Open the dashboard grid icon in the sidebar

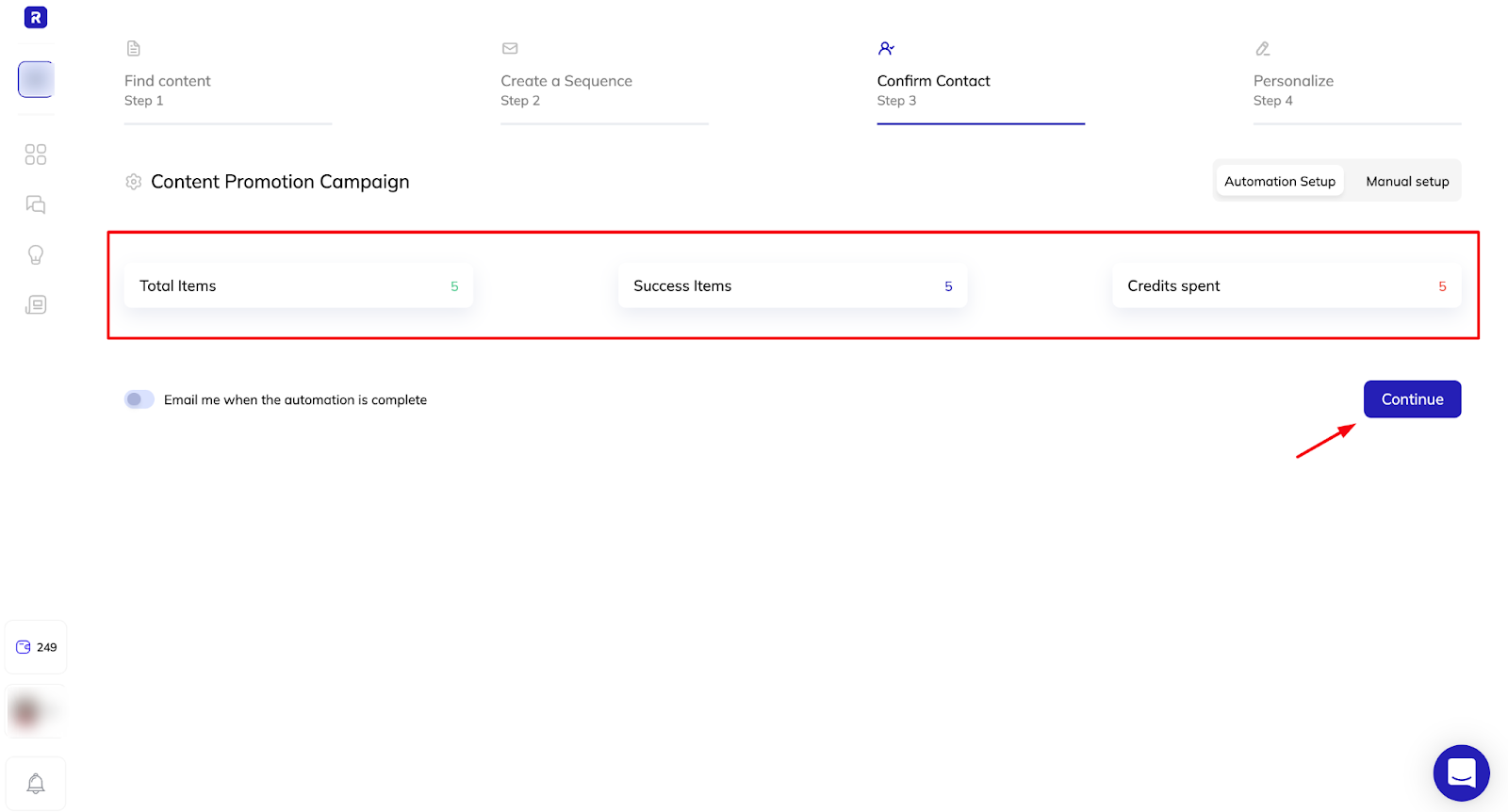[x=36, y=154]
